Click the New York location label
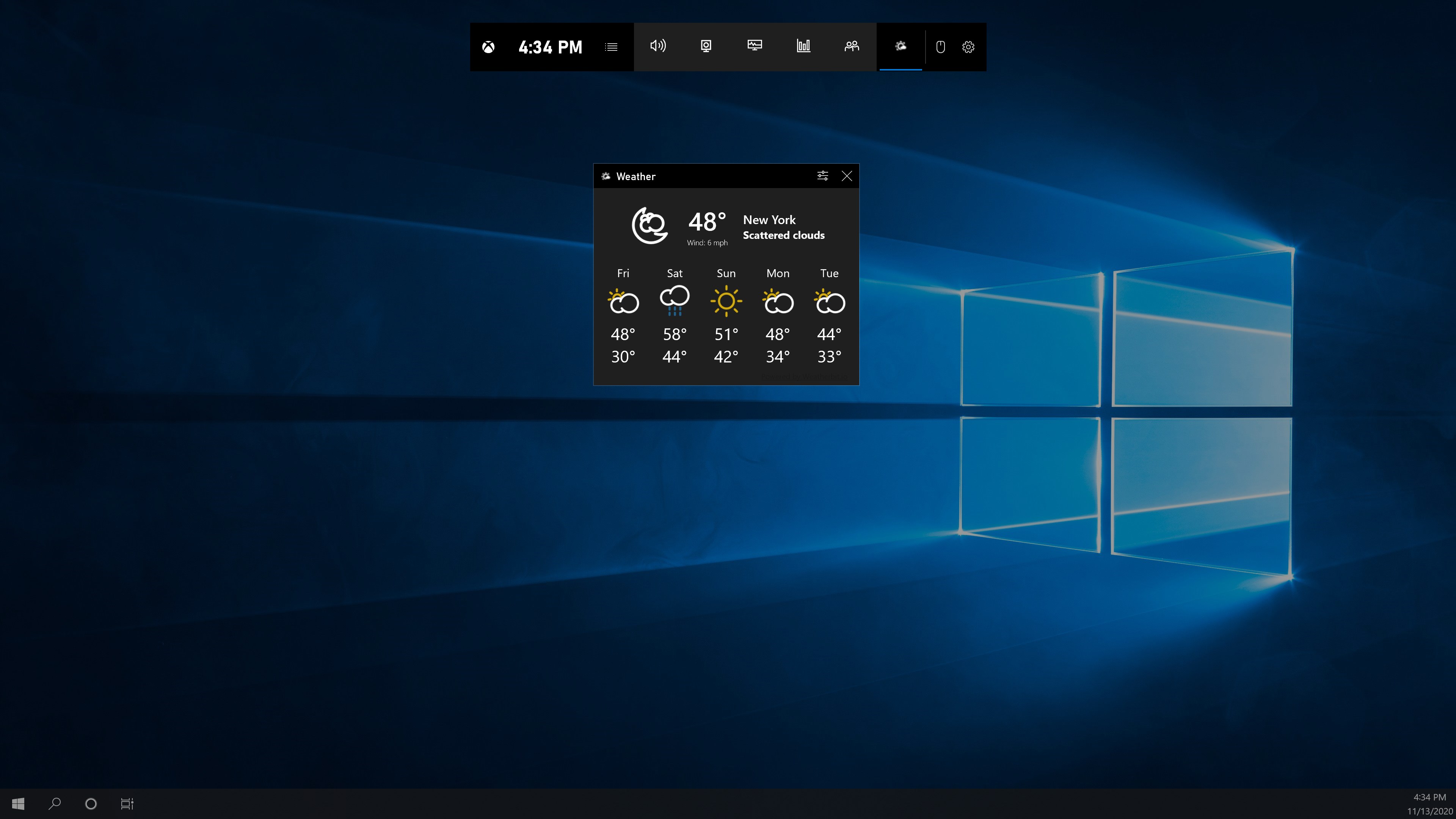The image size is (1456, 819). coord(769,220)
